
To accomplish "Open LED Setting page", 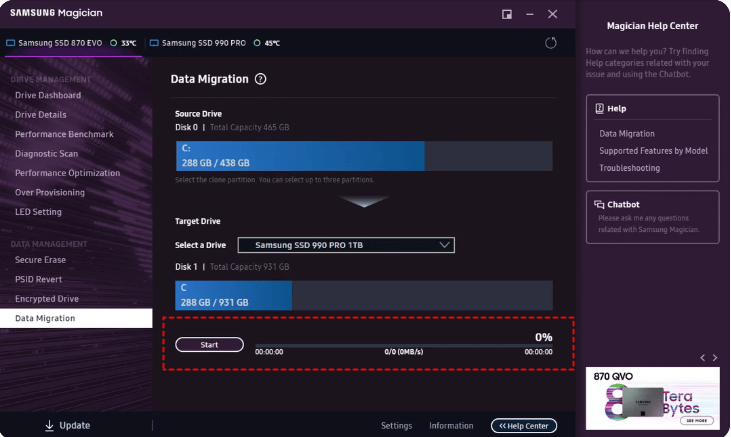I will tap(38, 212).
